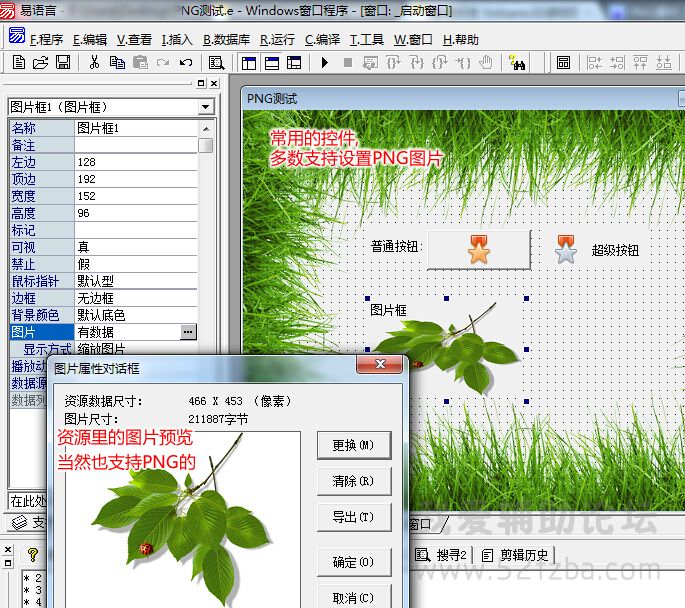Click the Cut scissors toolbar icon
The width and height of the screenshot is (685, 608).
pyautogui.click(x=94, y=62)
